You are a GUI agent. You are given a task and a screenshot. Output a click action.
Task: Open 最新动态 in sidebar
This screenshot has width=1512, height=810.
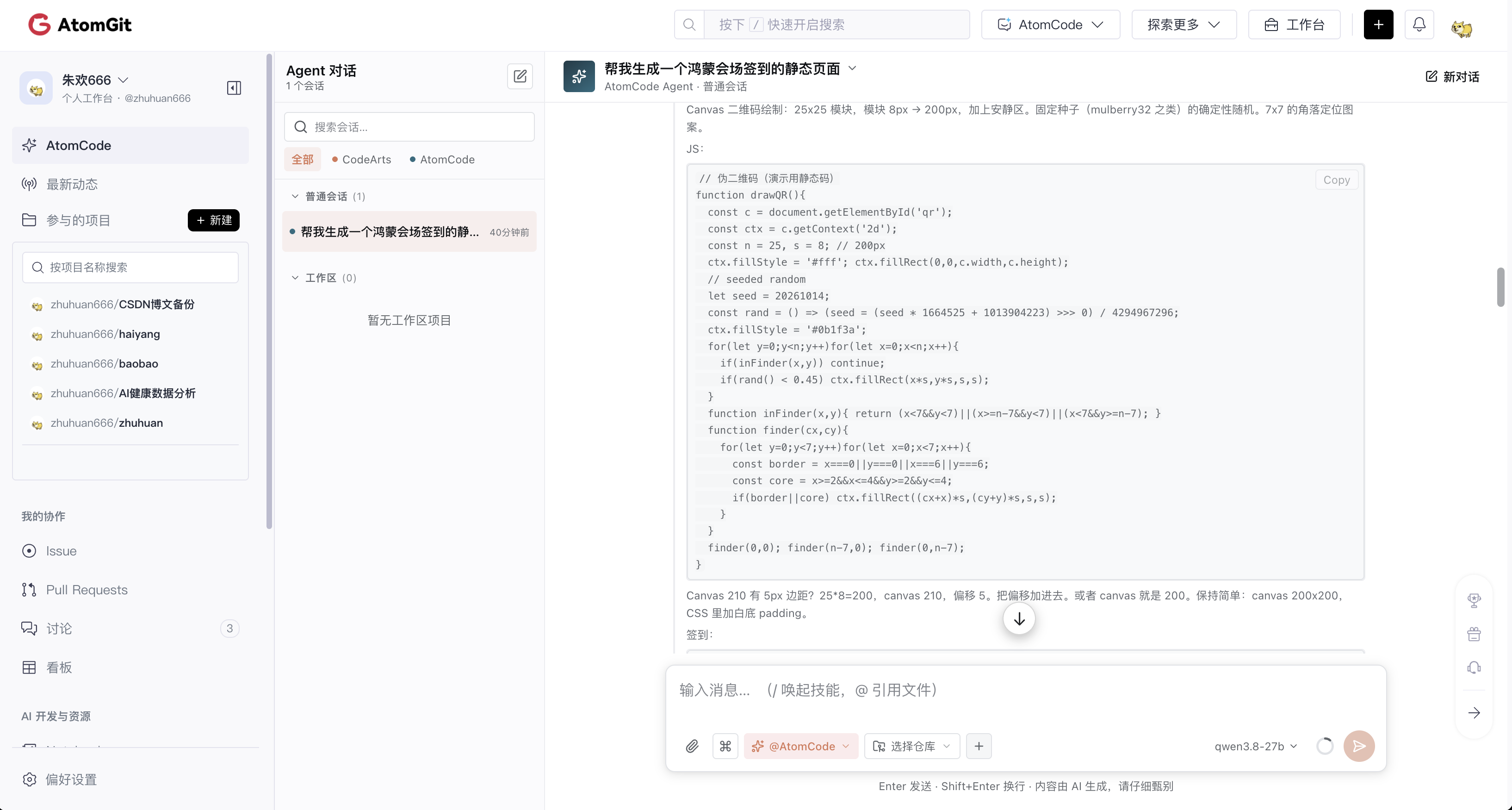tap(130, 184)
